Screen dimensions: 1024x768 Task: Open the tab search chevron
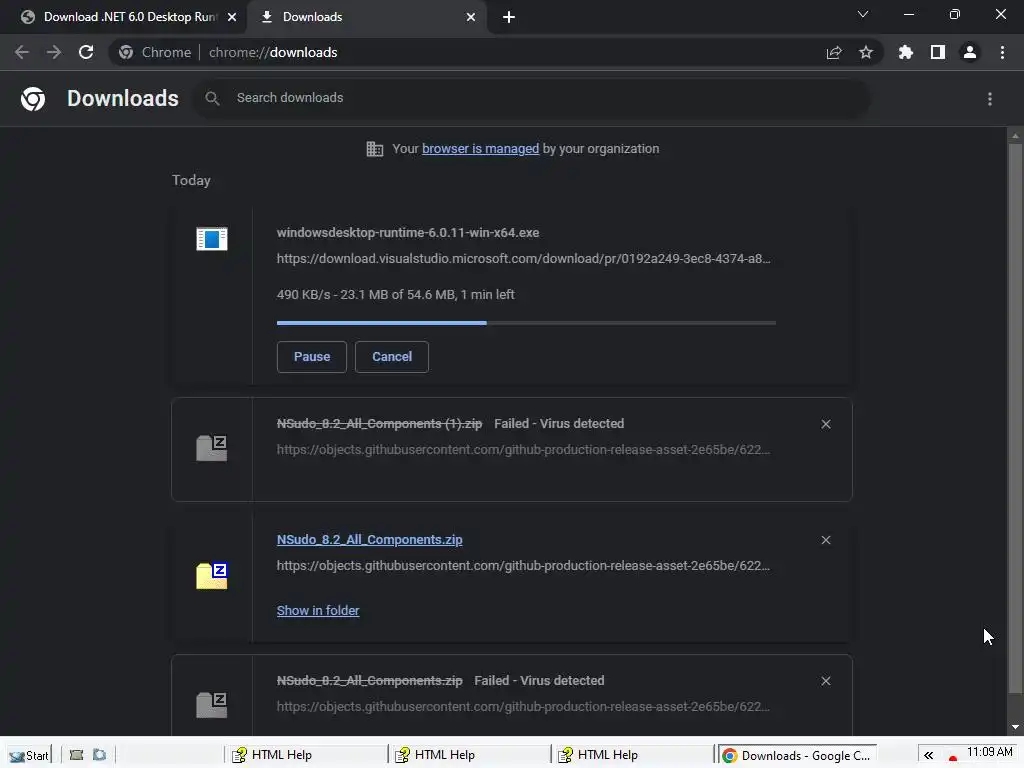point(863,14)
